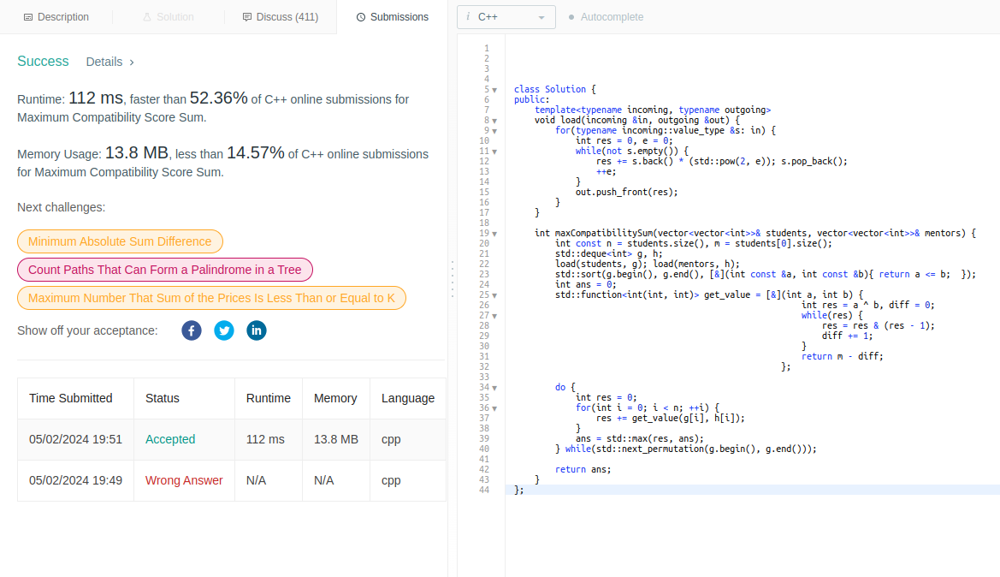Open Minimum Absolute Sum Difference challenge

point(120,242)
